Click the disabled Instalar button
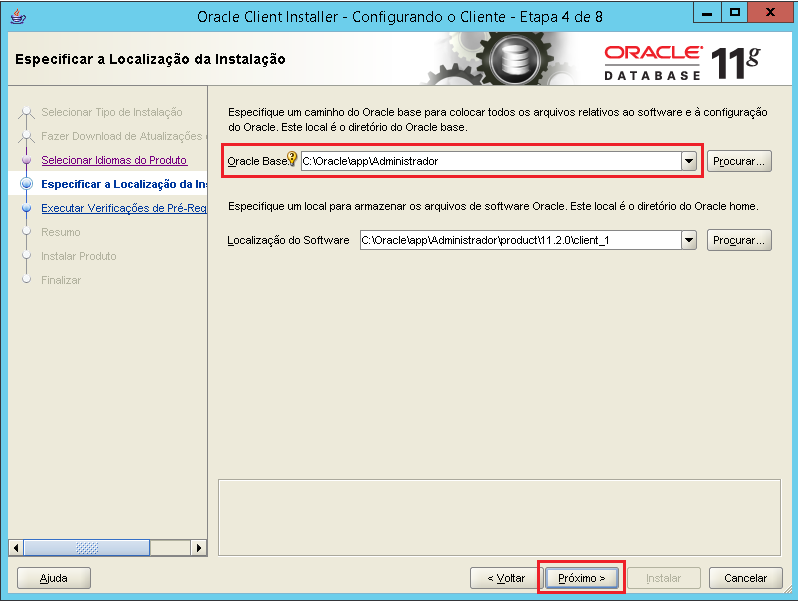 [x=664, y=578]
